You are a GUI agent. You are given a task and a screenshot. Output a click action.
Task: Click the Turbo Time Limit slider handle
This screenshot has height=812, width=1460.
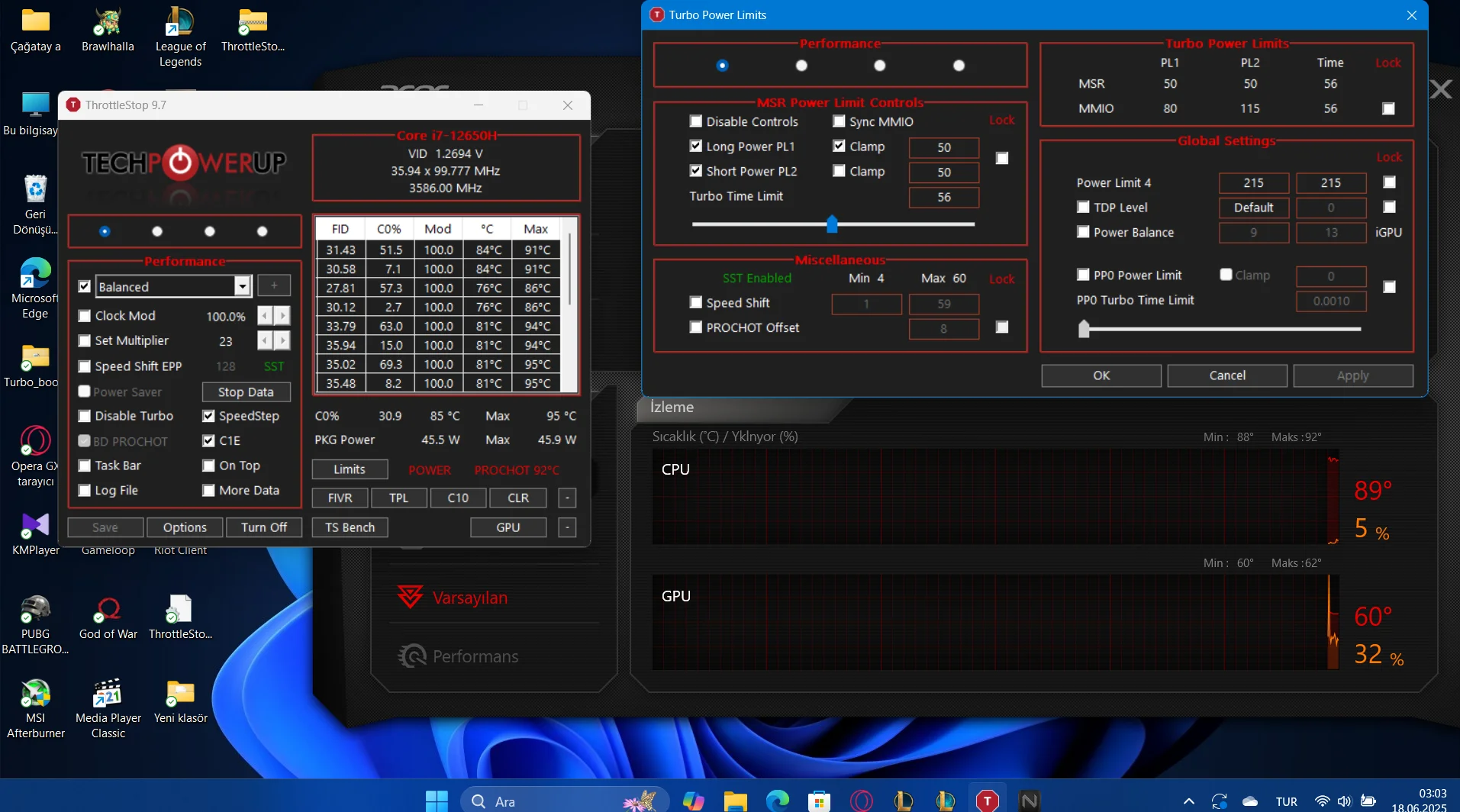(x=832, y=224)
